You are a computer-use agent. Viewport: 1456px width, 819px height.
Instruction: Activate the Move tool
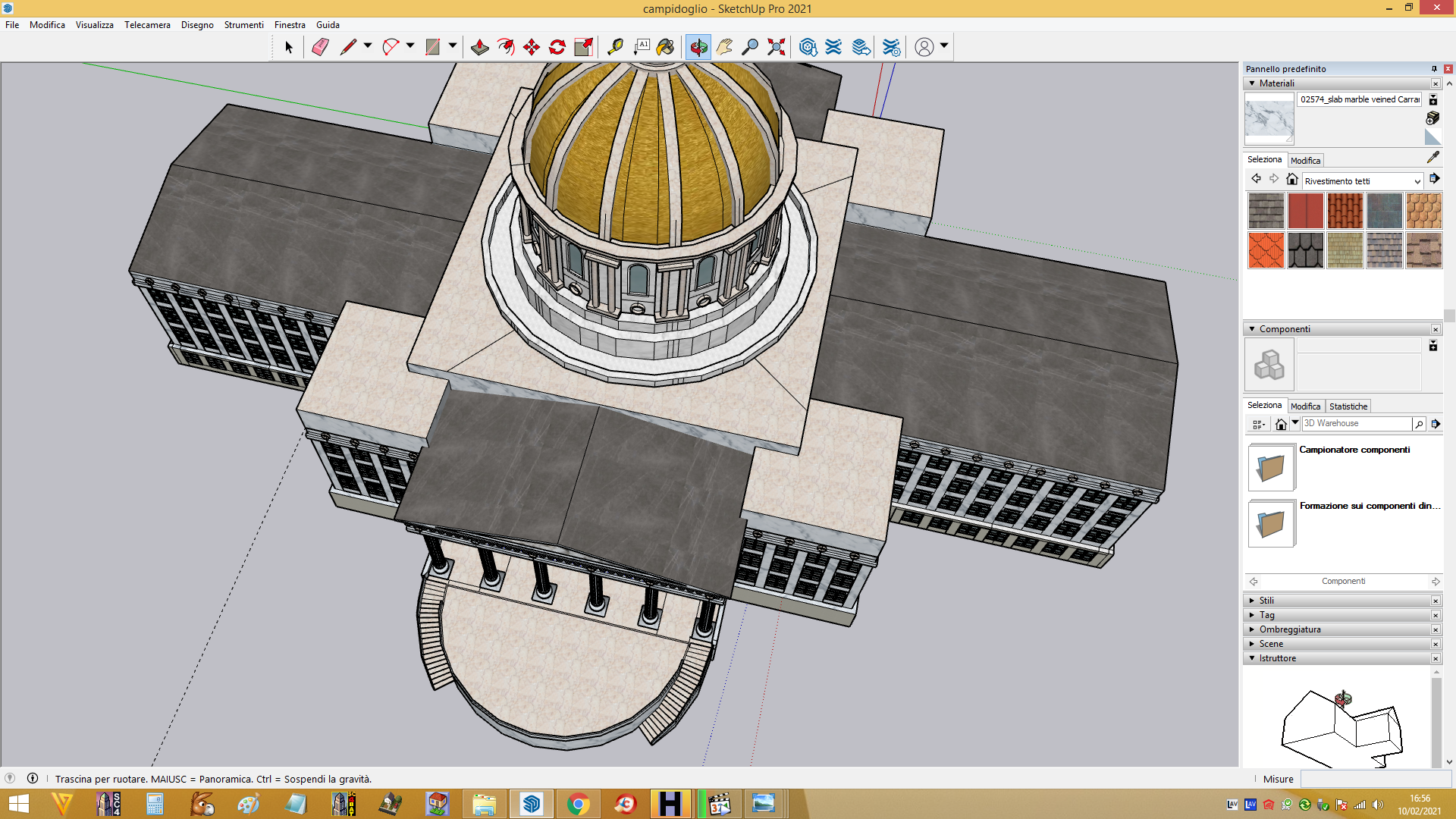tap(531, 47)
